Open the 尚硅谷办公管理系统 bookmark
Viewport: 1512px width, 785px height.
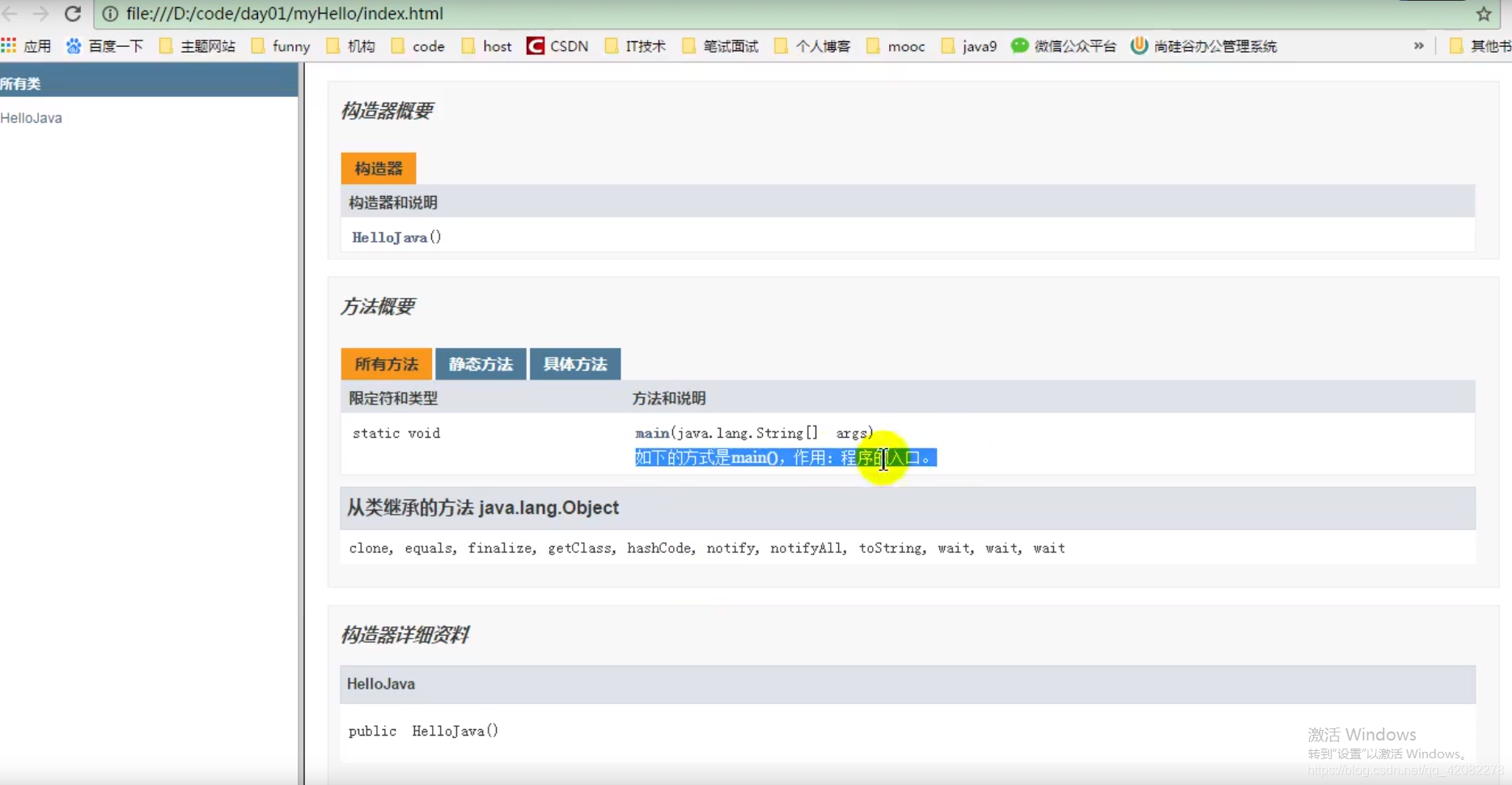[x=1204, y=46]
